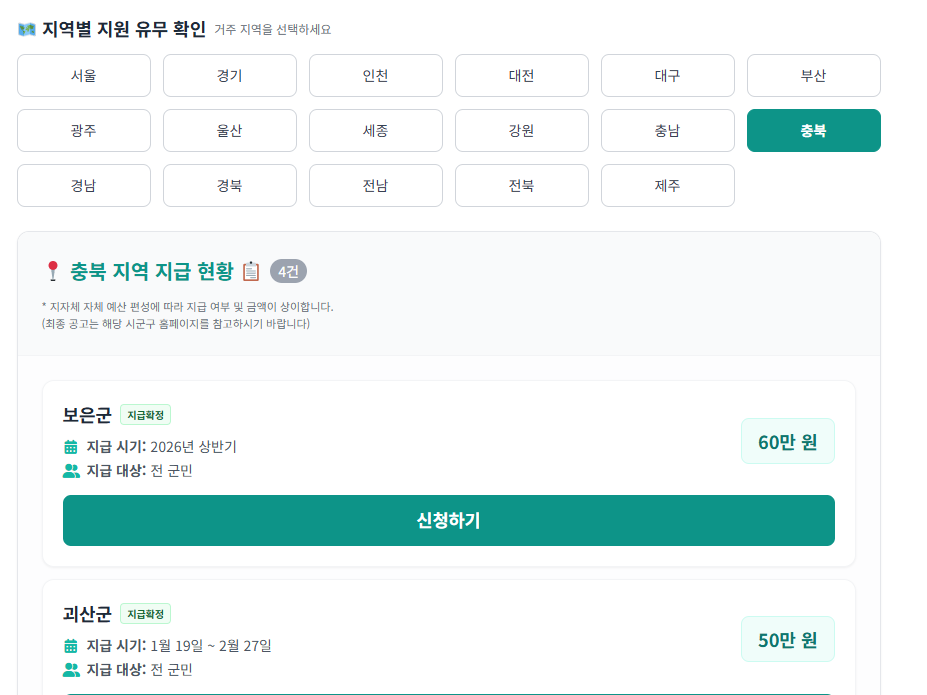Image resolution: width=927 pixels, height=695 pixels.
Task: Click the active 충북 region button
Action: (x=814, y=131)
